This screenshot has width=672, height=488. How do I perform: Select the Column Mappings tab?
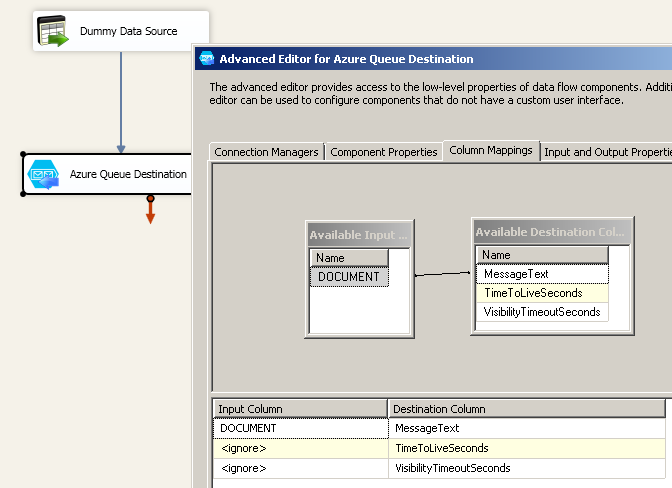(x=491, y=150)
